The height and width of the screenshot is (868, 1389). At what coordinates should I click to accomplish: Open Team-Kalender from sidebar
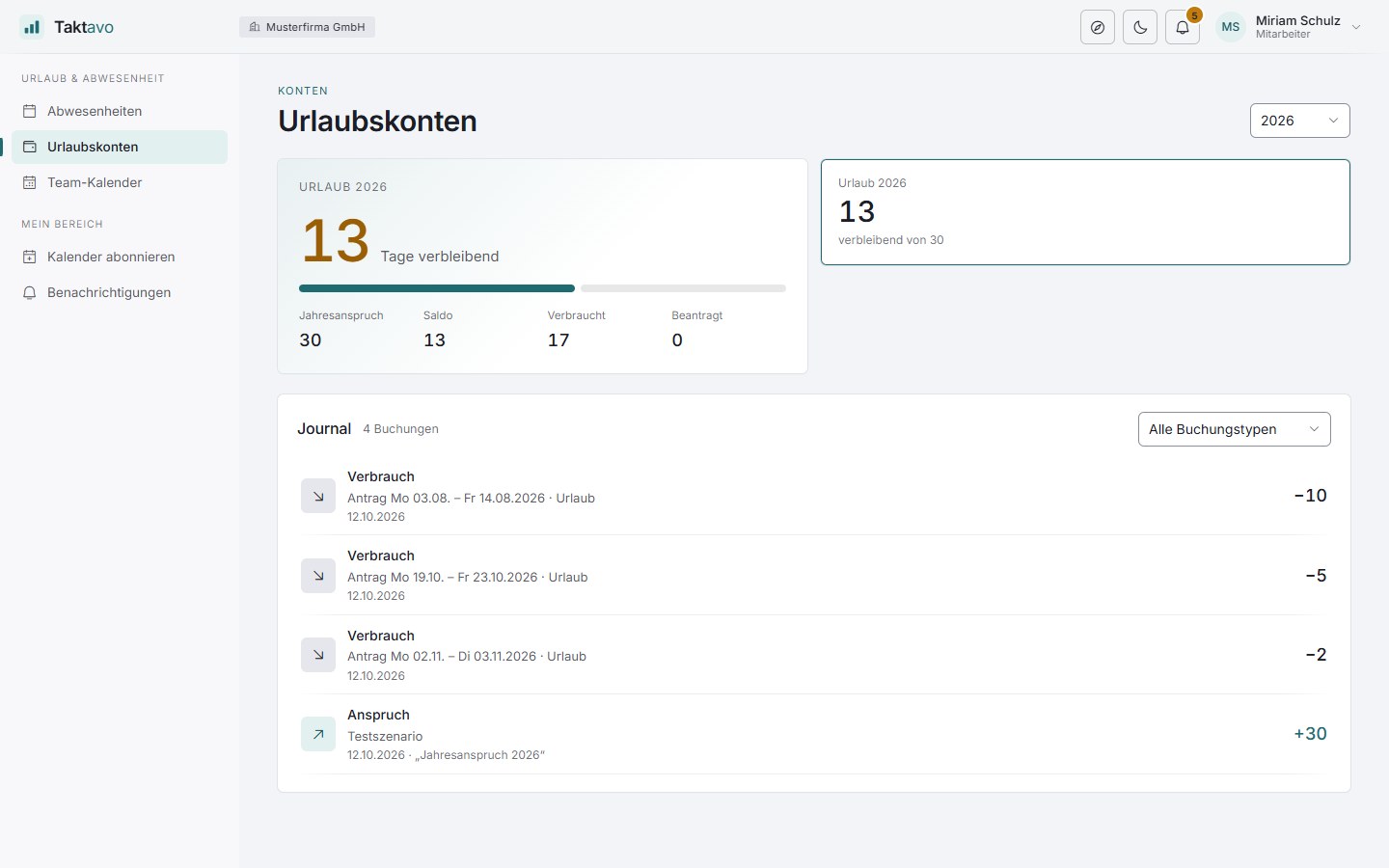(x=120, y=182)
